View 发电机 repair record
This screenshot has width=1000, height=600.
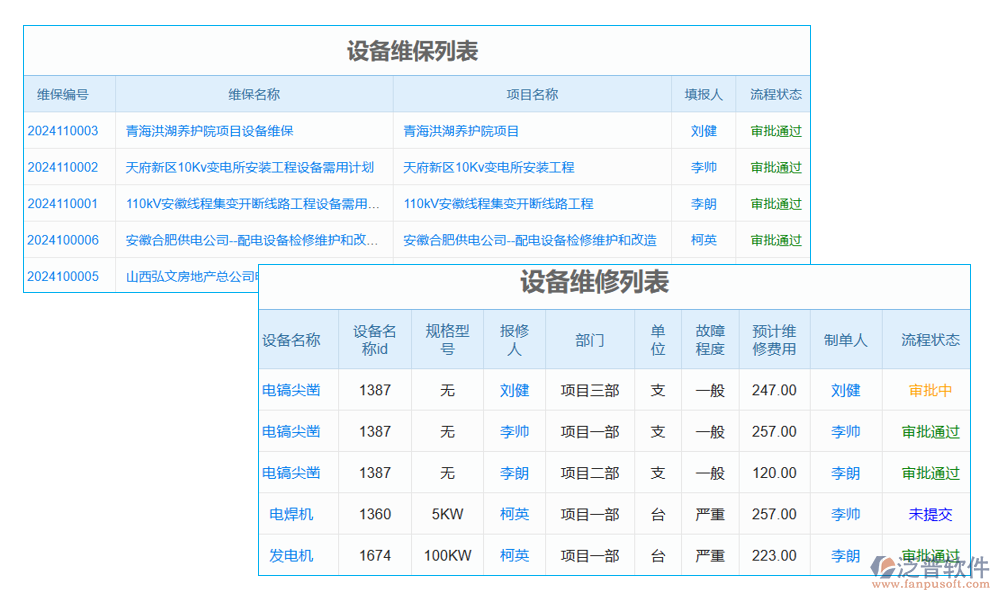[293, 555]
